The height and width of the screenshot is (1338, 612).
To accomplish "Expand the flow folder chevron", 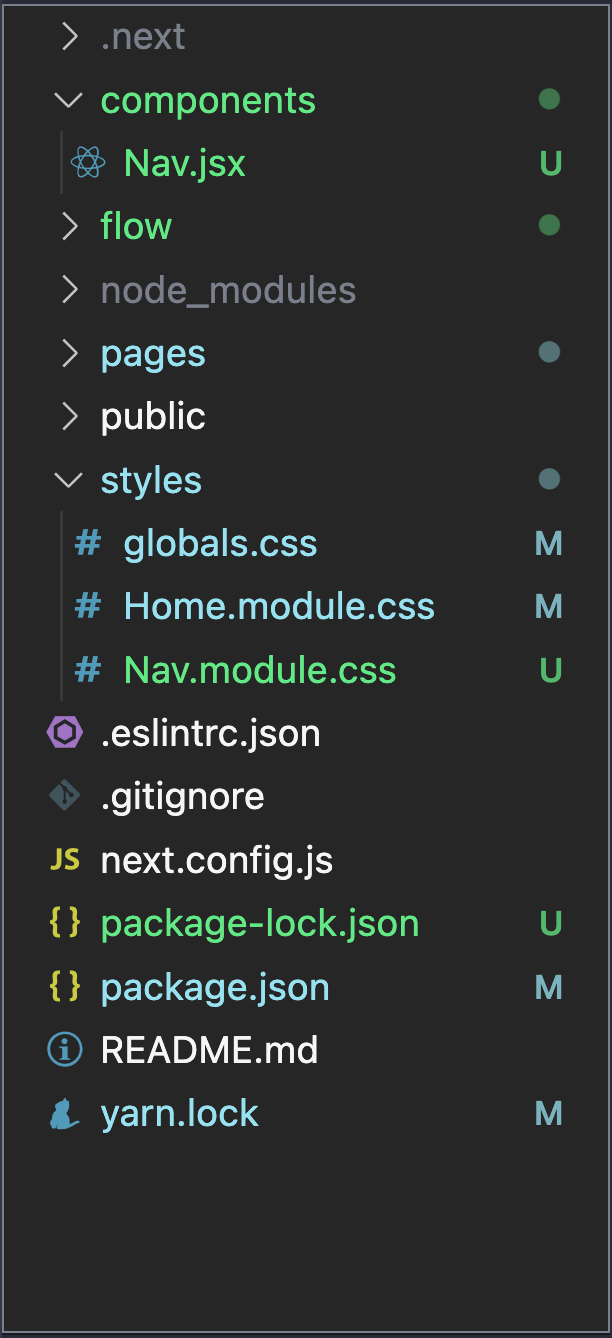I will click(69, 227).
